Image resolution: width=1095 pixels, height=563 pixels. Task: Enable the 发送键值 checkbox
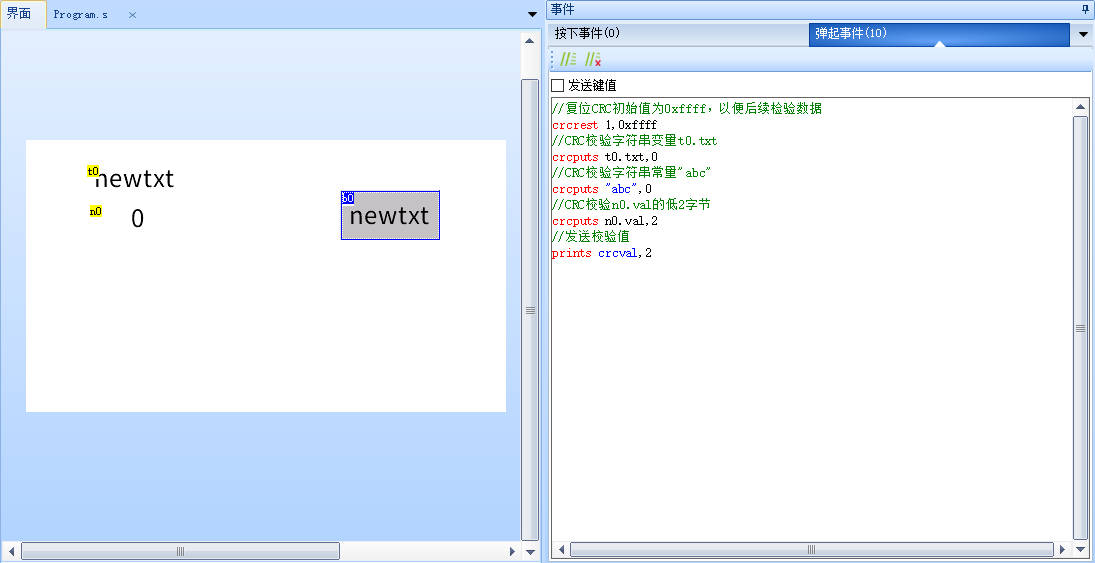(x=558, y=86)
